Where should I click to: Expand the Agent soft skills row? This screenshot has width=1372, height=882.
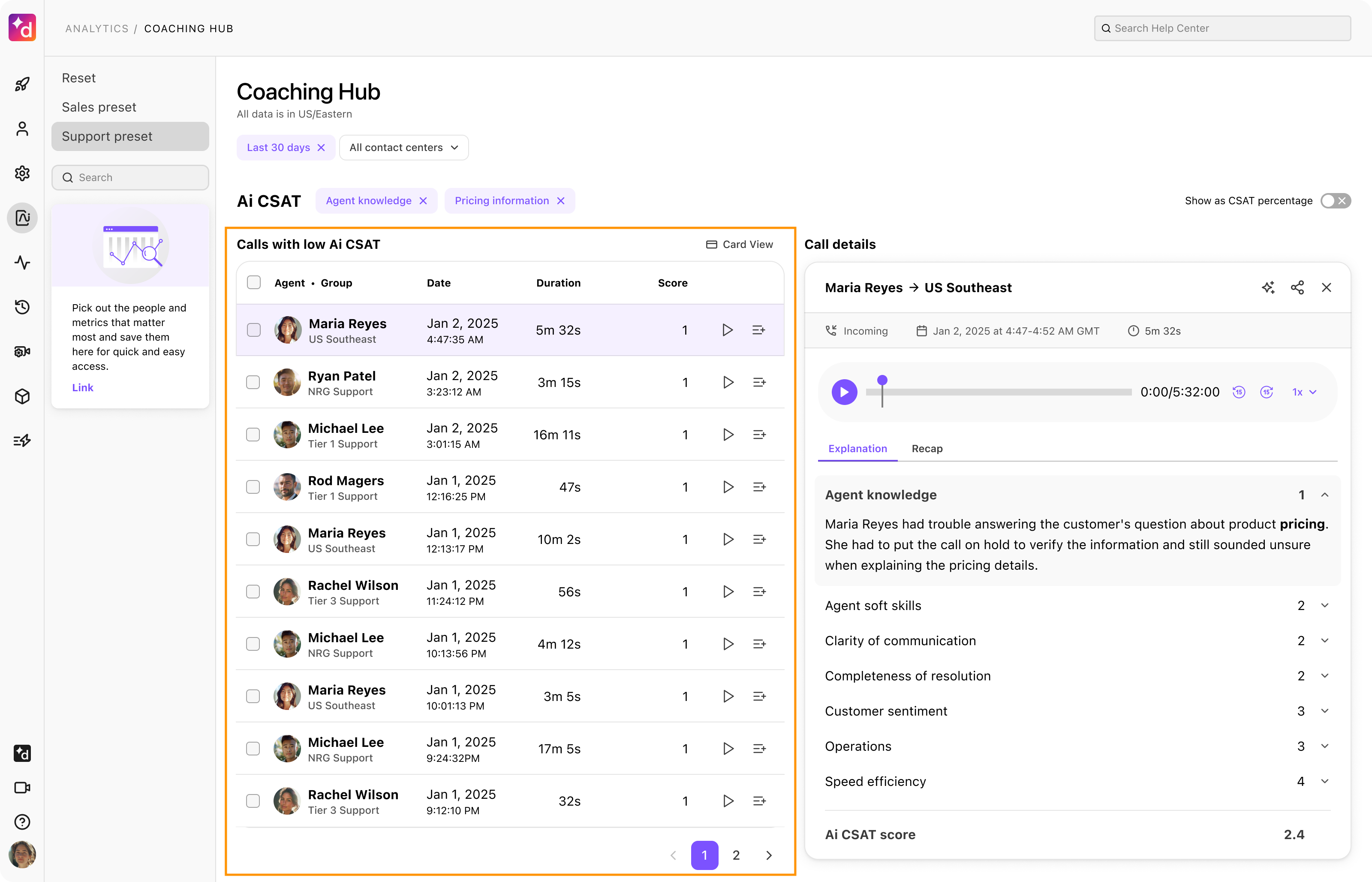pos(1324,606)
